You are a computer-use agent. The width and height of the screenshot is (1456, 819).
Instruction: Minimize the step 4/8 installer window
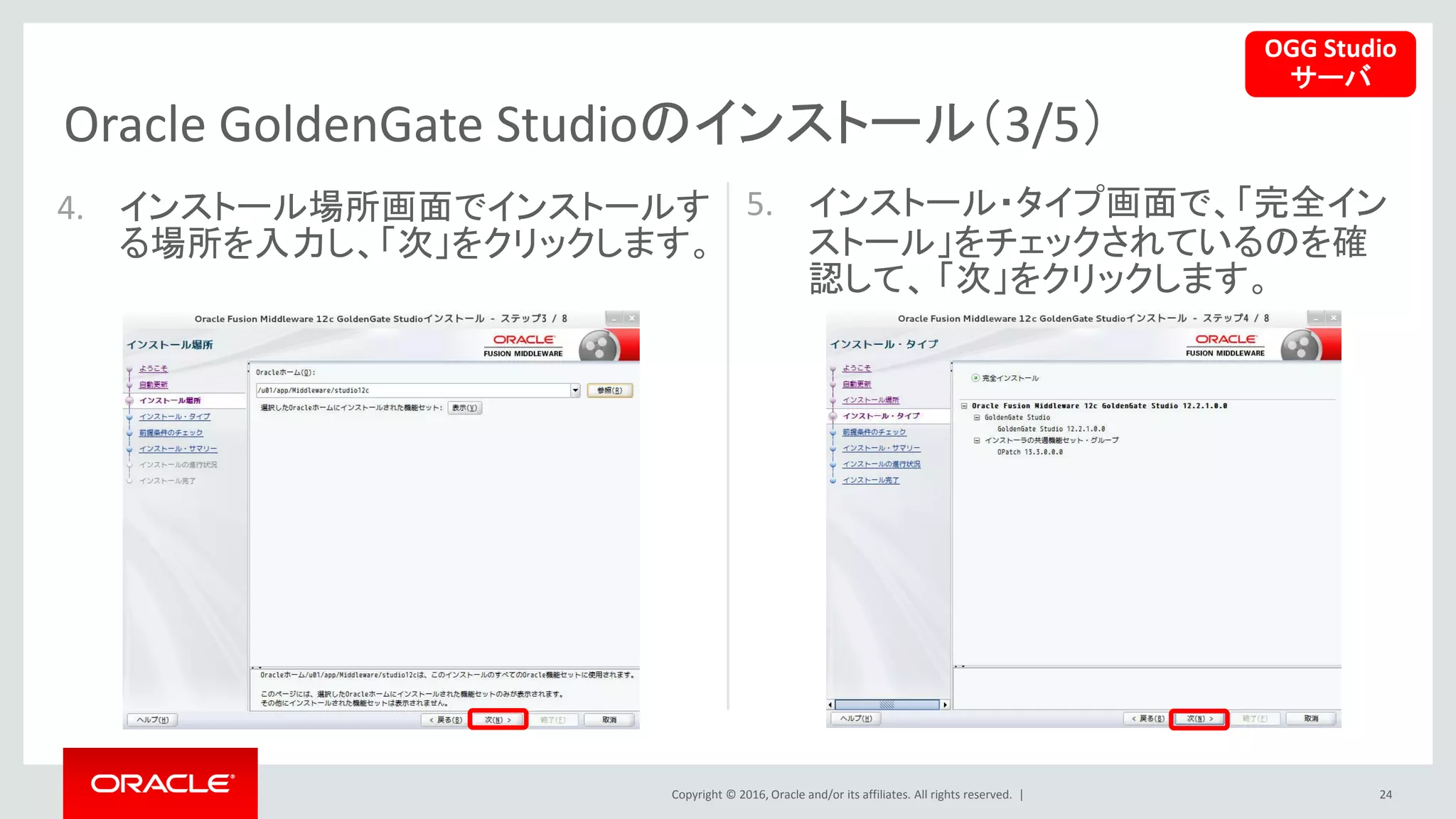[1317, 318]
